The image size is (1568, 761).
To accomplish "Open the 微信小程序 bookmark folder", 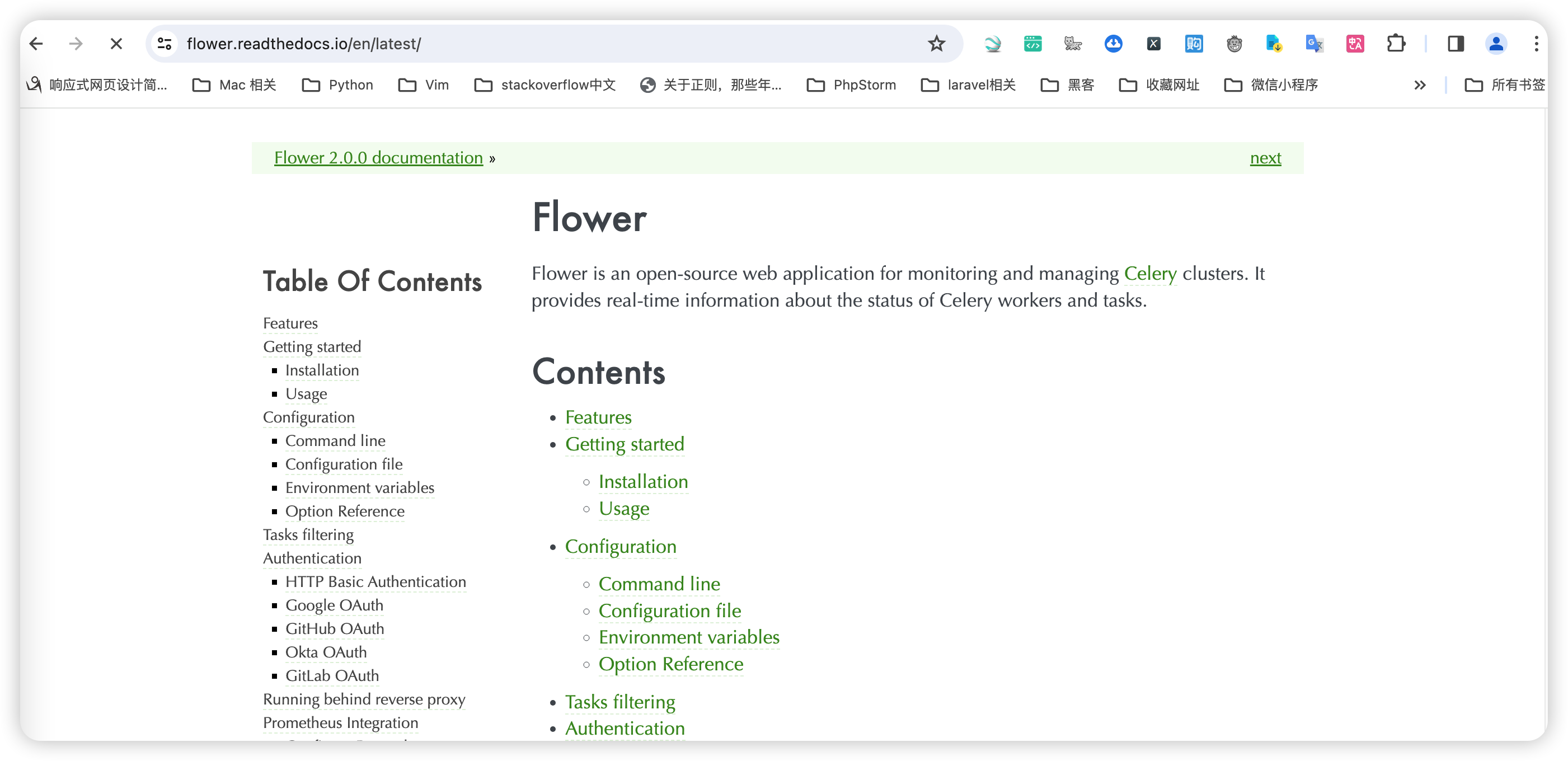I will point(1271,85).
